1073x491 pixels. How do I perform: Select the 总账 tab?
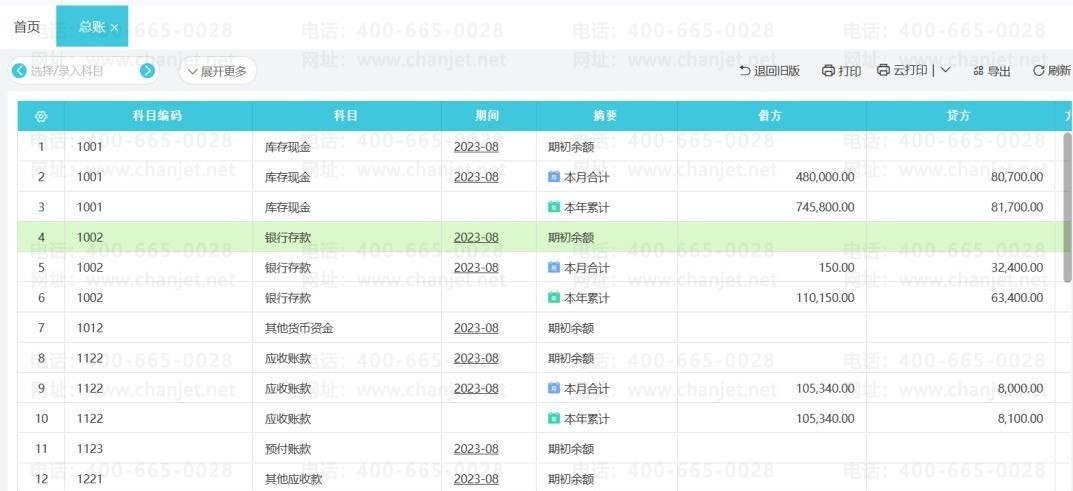pyautogui.click(x=92, y=27)
